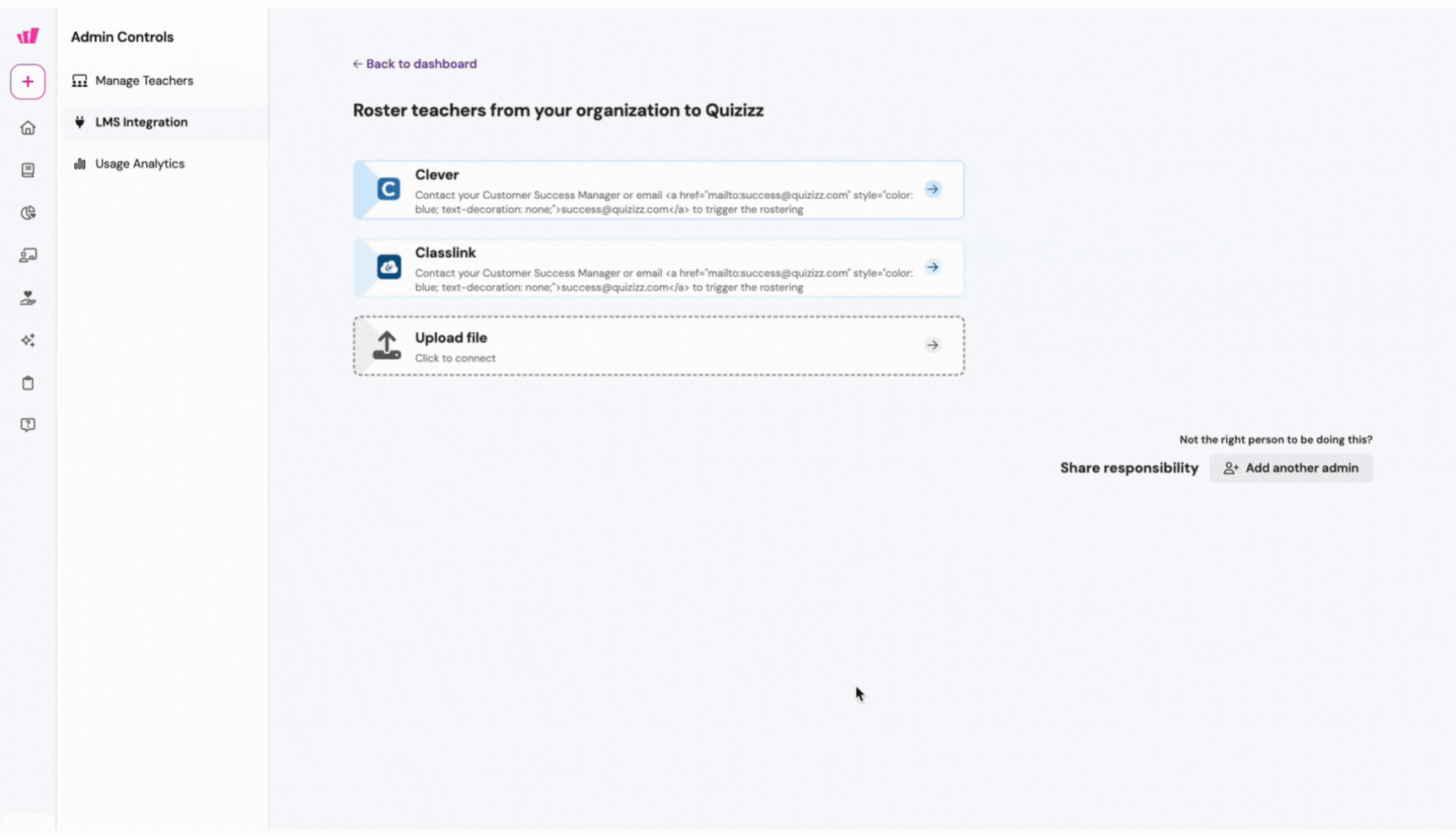This screenshot has height=837, width=1456.
Task: Open the Library icon in sidebar
Action: (x=28, y=170)
